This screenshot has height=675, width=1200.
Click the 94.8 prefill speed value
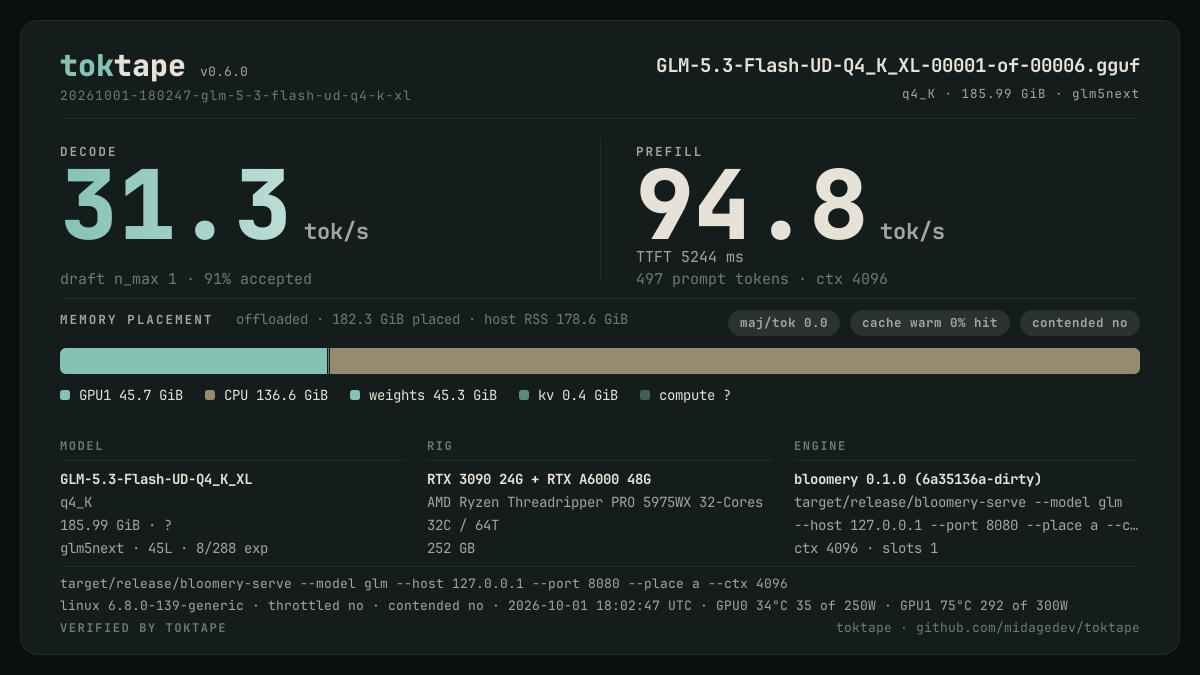pyautogui.click(x=751, y=205)
